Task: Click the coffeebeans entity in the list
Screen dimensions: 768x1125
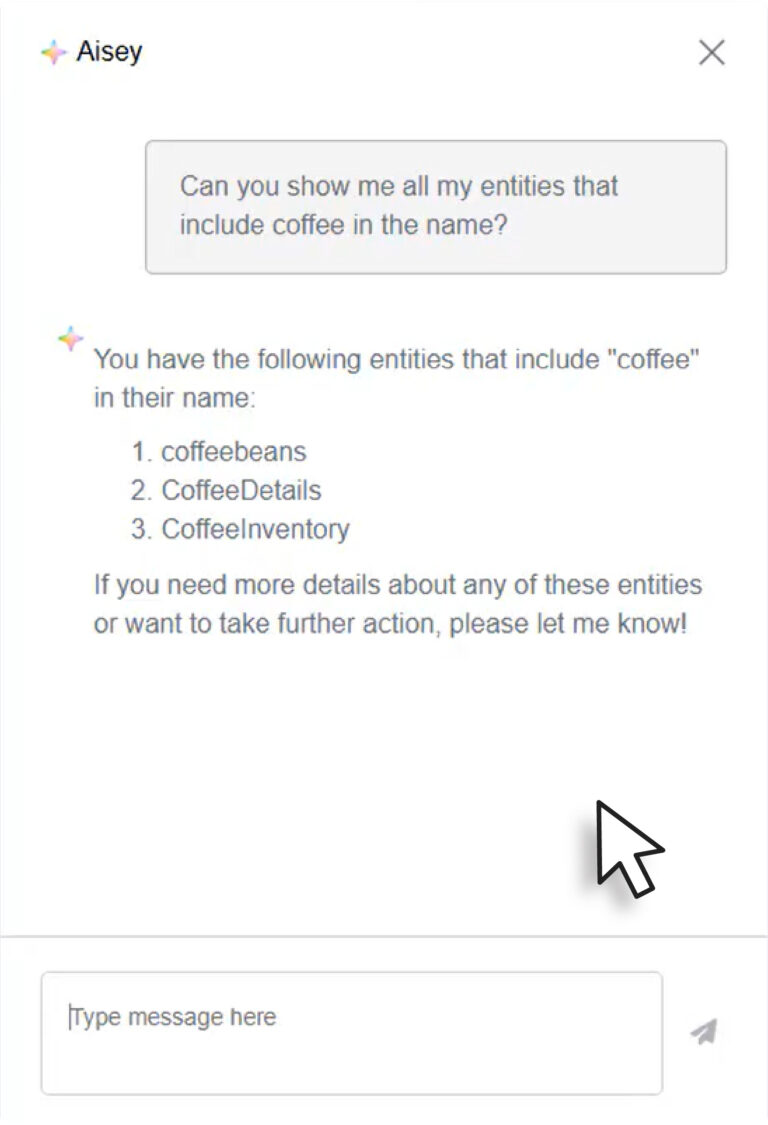Action: [233, 452]
